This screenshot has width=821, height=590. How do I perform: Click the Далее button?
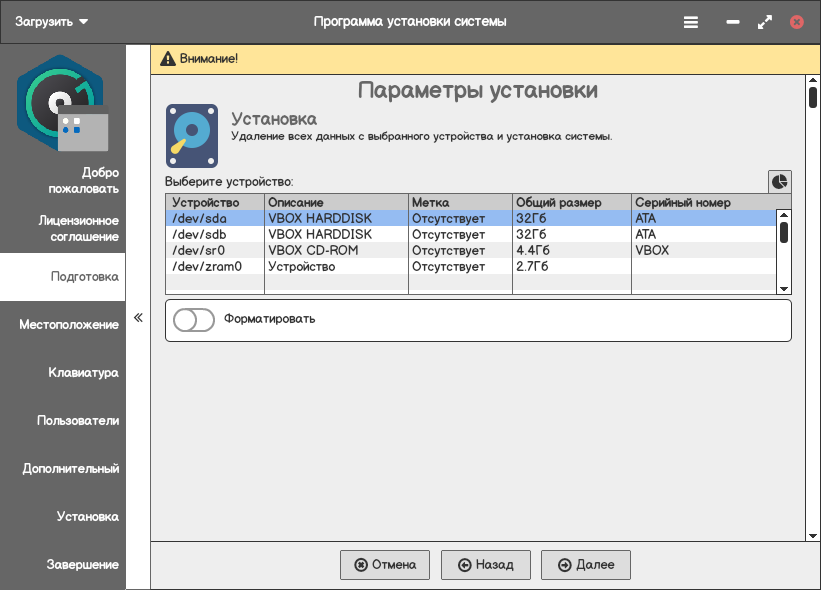coord(586,565)
